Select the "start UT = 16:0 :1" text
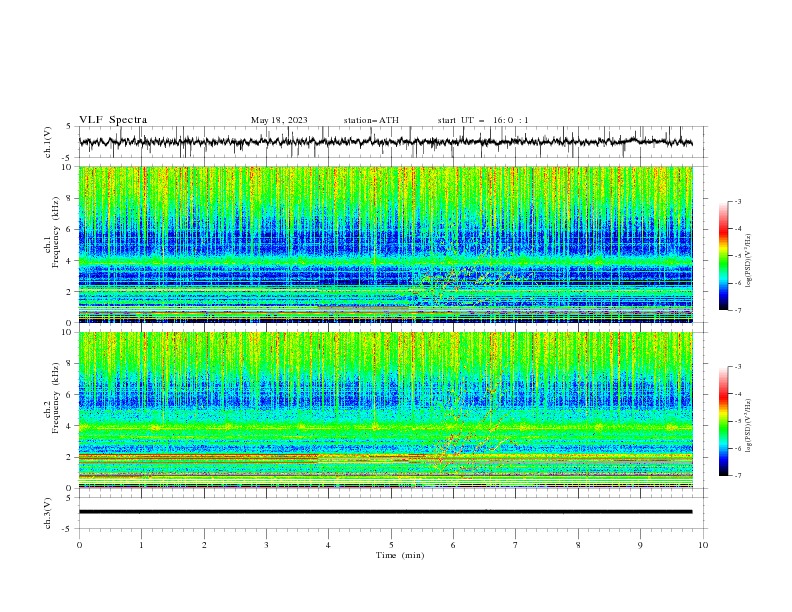 coord(483,120)
